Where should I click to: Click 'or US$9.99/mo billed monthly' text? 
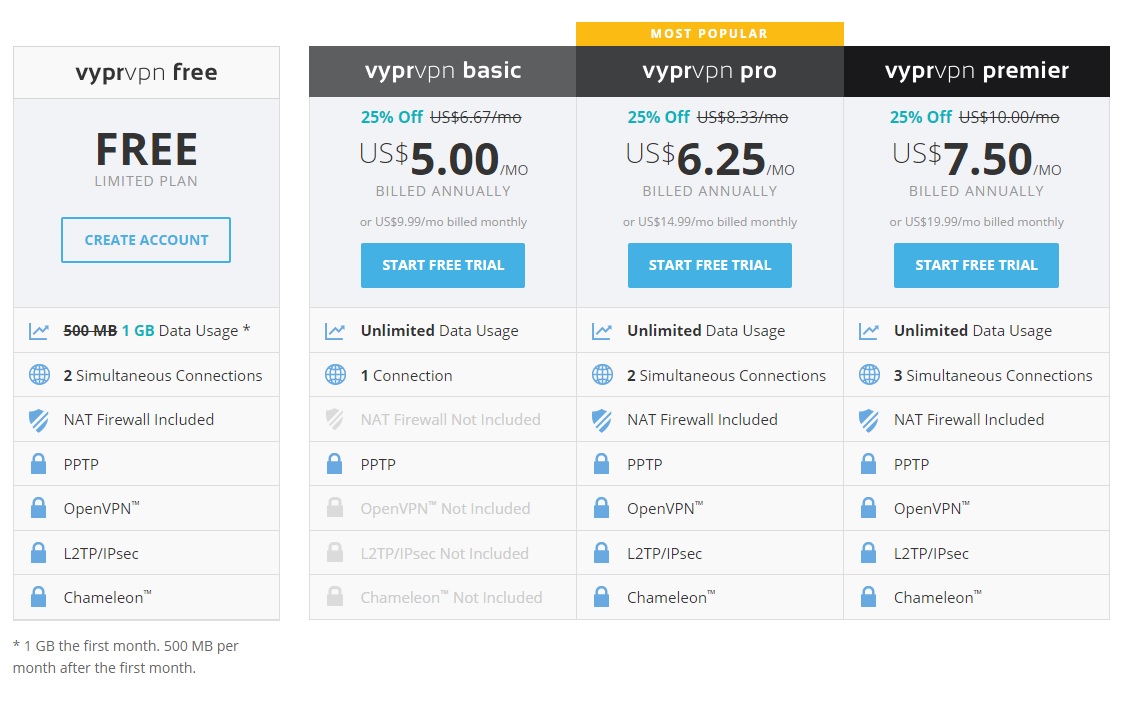[443, 222]
